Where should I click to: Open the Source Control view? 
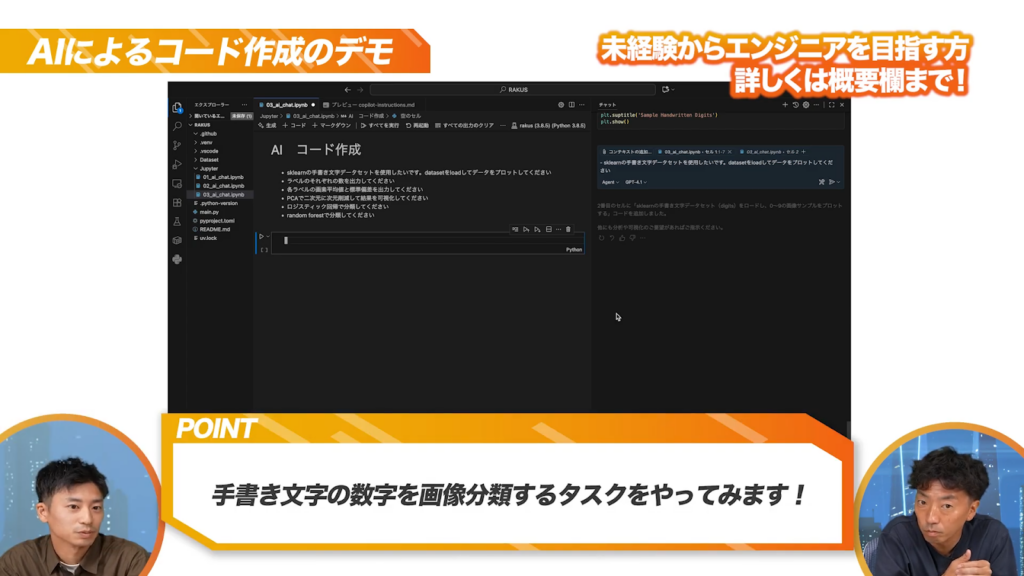click(x=177, y=145)
